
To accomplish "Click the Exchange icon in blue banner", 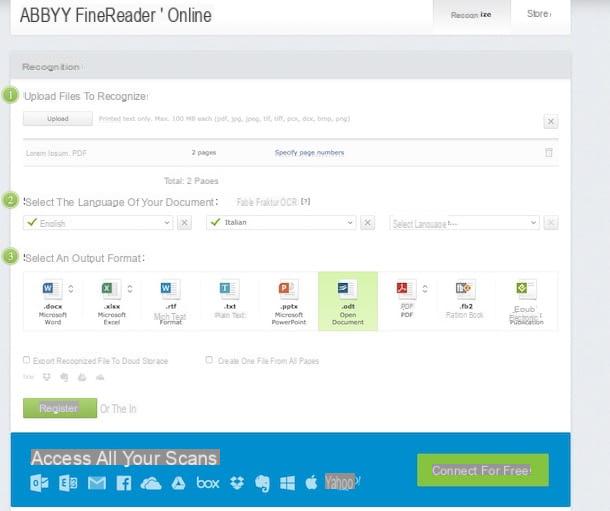I will (x=68, y=483).
